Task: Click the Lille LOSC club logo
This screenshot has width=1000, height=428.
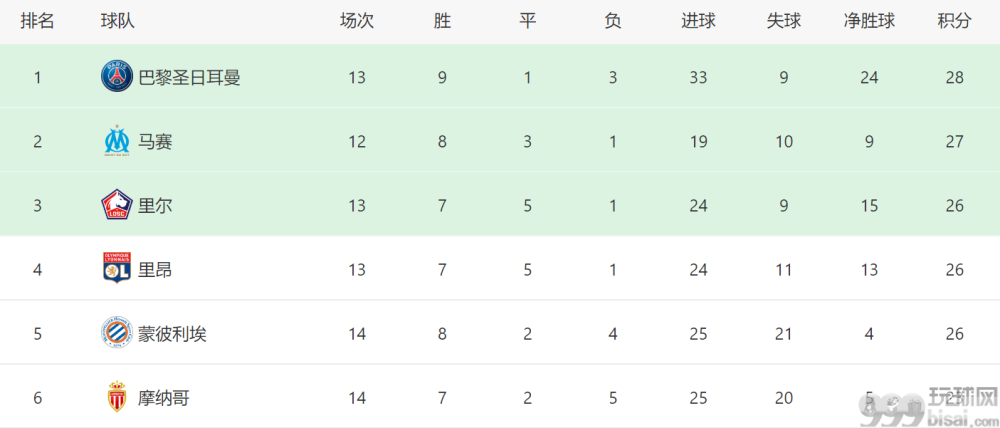Action: click(x=117, y=205)
